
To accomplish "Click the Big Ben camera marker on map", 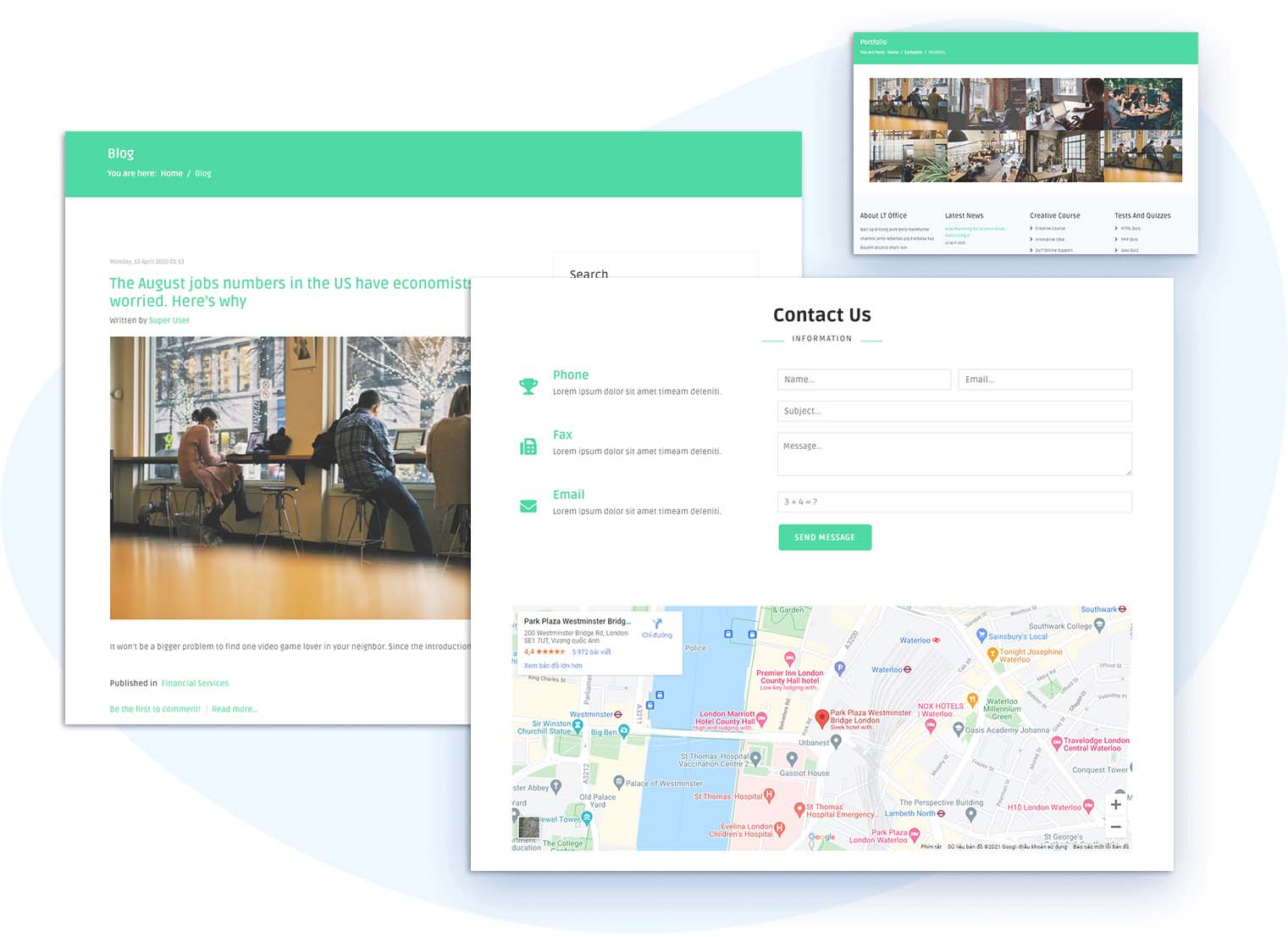I will click(x=624, y=730).
